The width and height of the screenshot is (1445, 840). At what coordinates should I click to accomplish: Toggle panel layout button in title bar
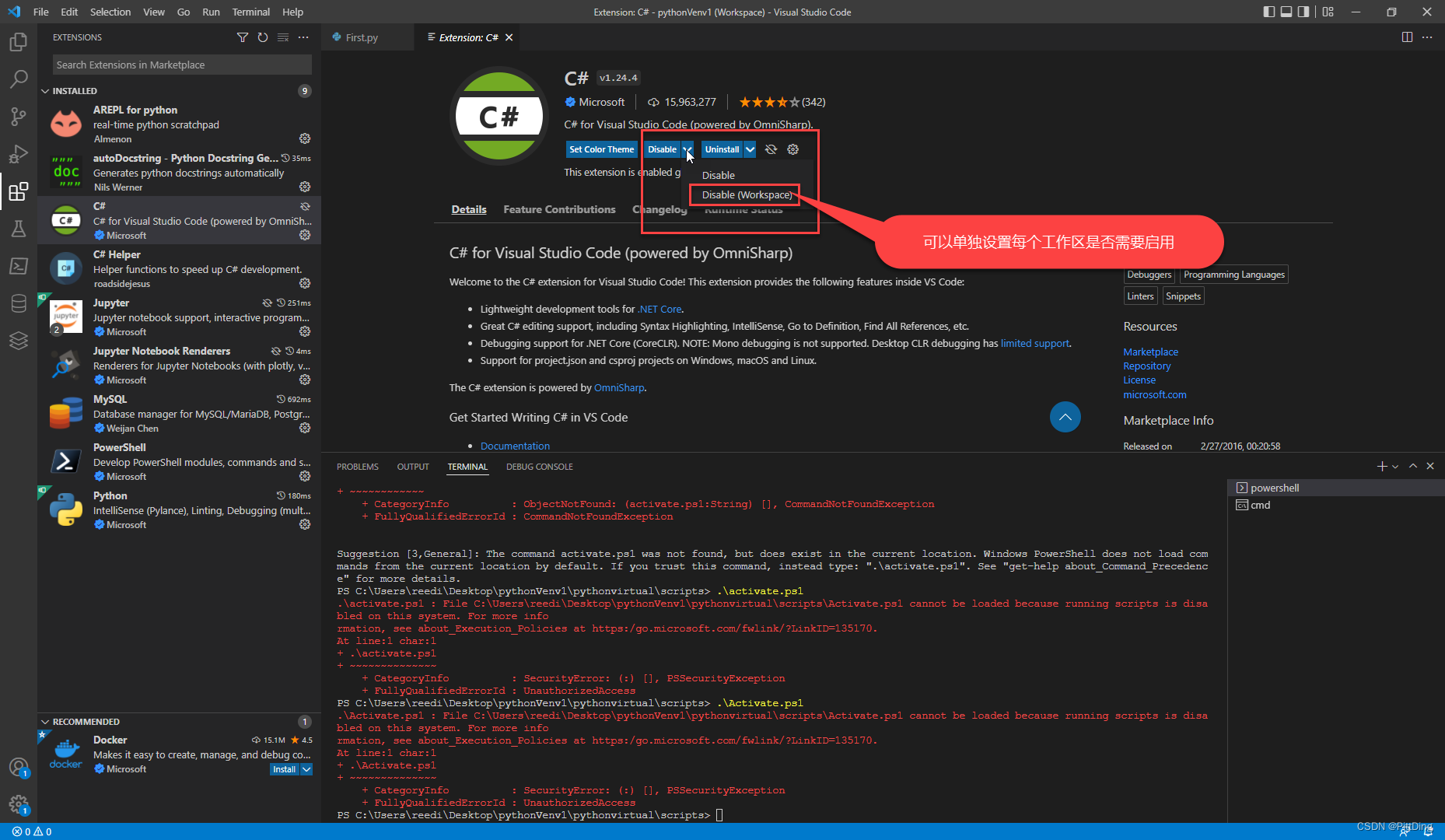[1286, 12]
